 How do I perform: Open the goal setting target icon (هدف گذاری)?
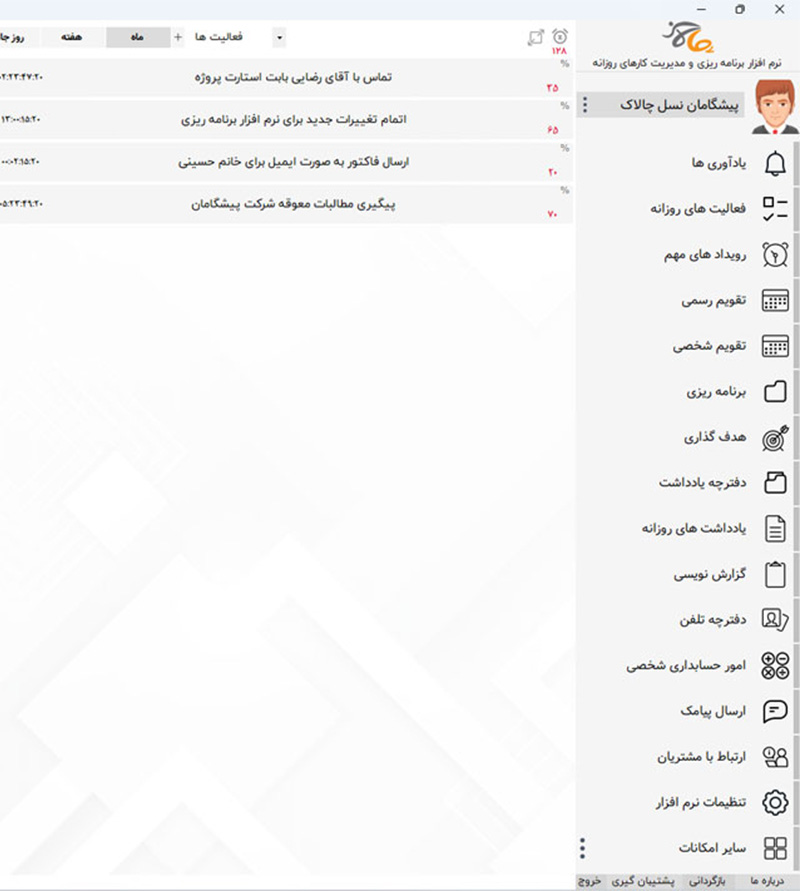[x=775, y=438]
